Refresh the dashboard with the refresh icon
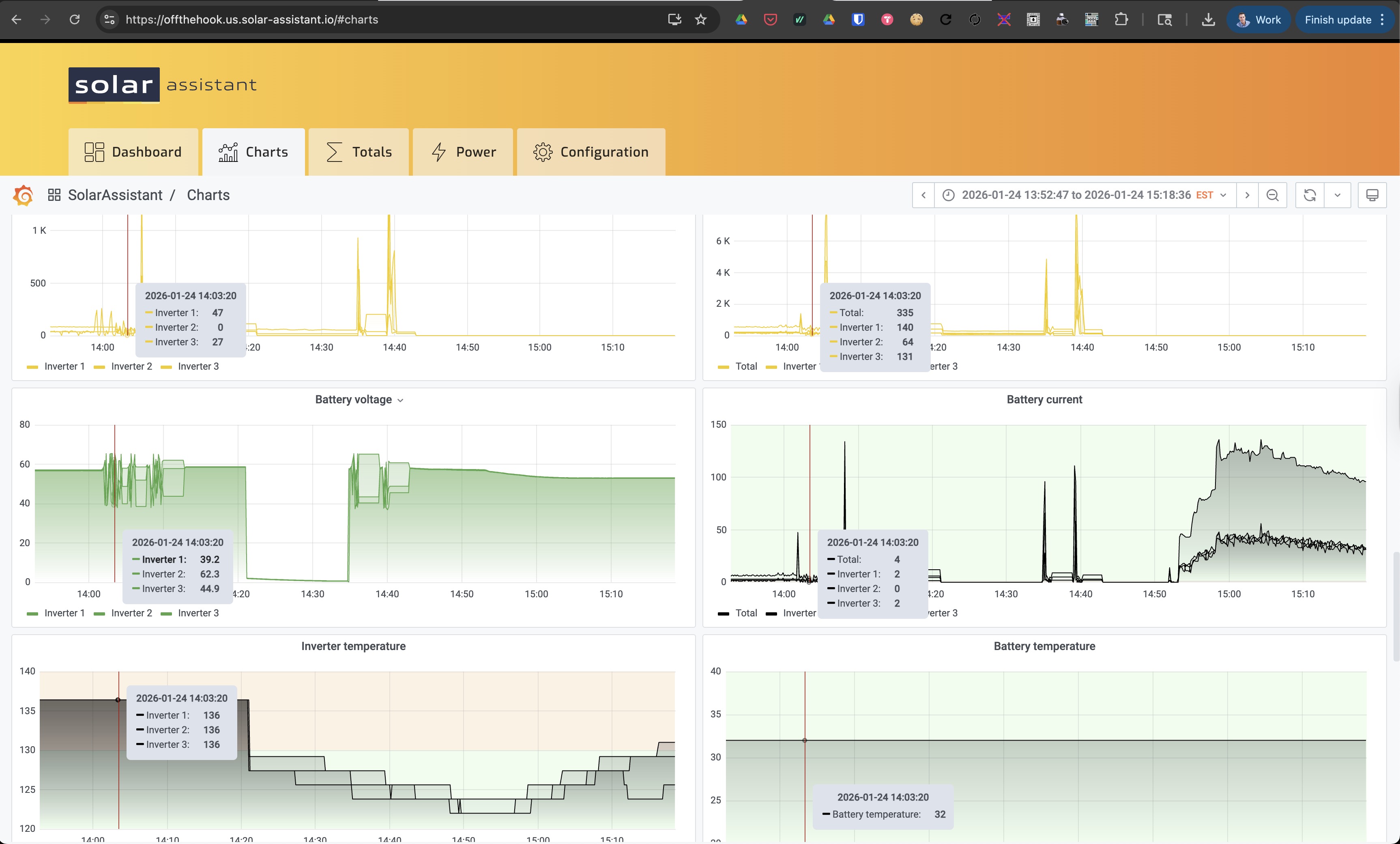The width and height of the screenshot is (1400, 844). point(1309,195)
